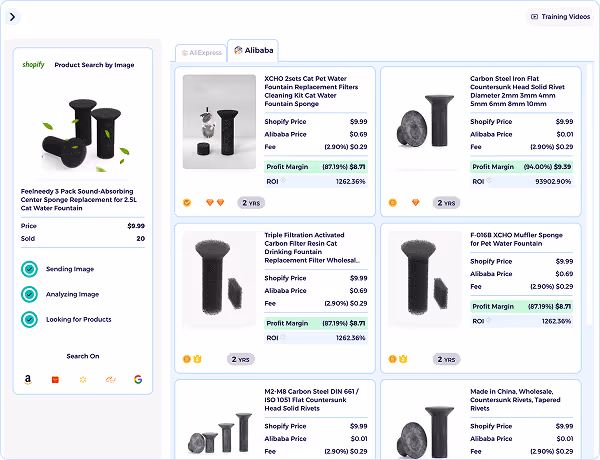This screenshot has height=460, width=600.
Task: Open the Triple Filtration Carbon Filter thumbnail
Action: click(219, 279)
